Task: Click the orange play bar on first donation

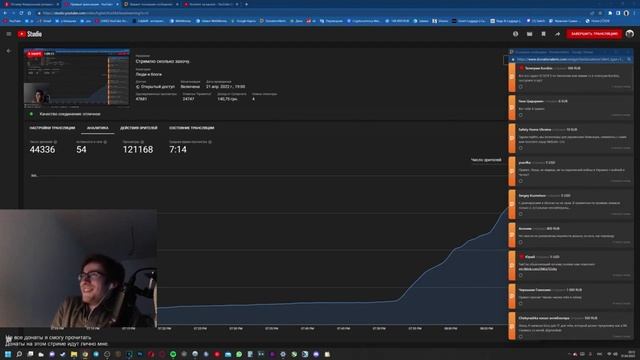Action: point(512,77)
